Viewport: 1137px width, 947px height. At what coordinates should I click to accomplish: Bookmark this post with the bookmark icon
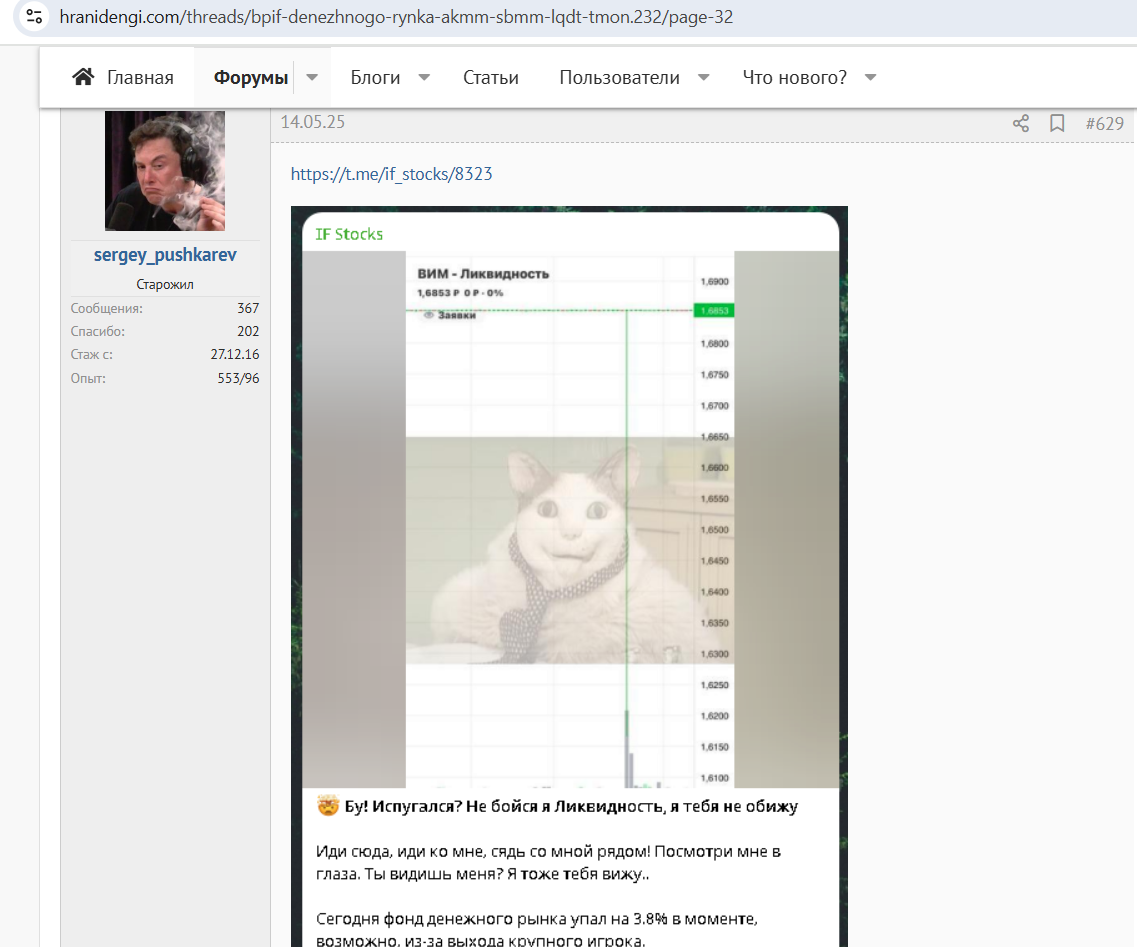1057,123
